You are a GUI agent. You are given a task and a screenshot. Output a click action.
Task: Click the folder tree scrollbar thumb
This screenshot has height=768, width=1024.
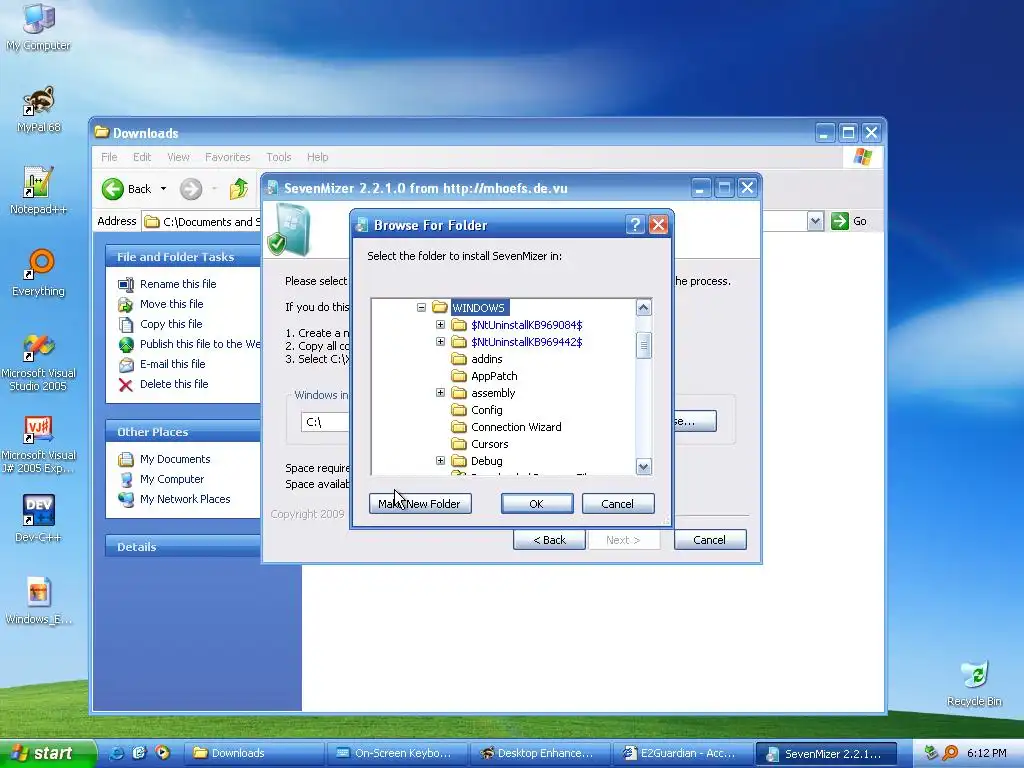(x=643, y=345)
